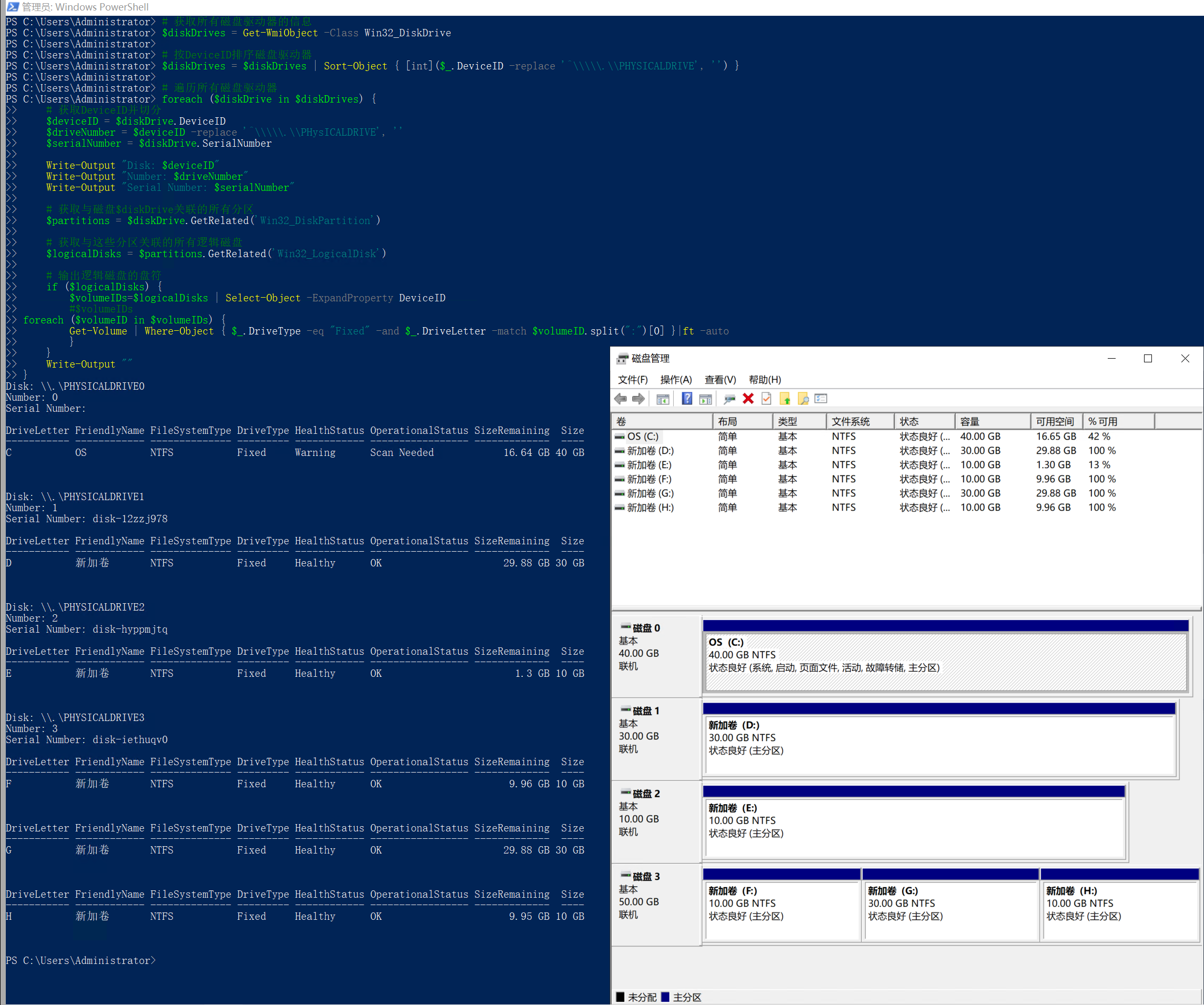Click the back arrow in Disk Management toolbar
This screenshot has height=1005, width=1204.
(620, 399)
